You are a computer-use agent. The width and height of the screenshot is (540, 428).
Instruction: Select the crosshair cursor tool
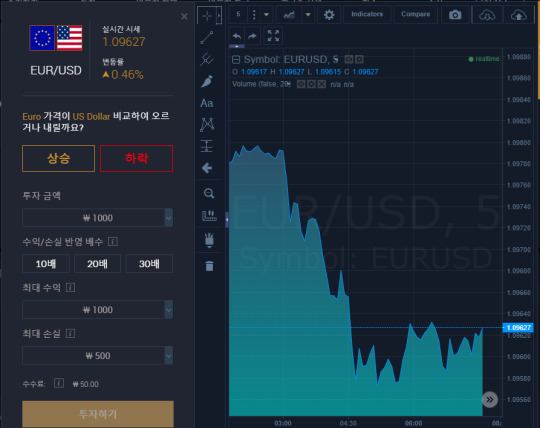207,15
